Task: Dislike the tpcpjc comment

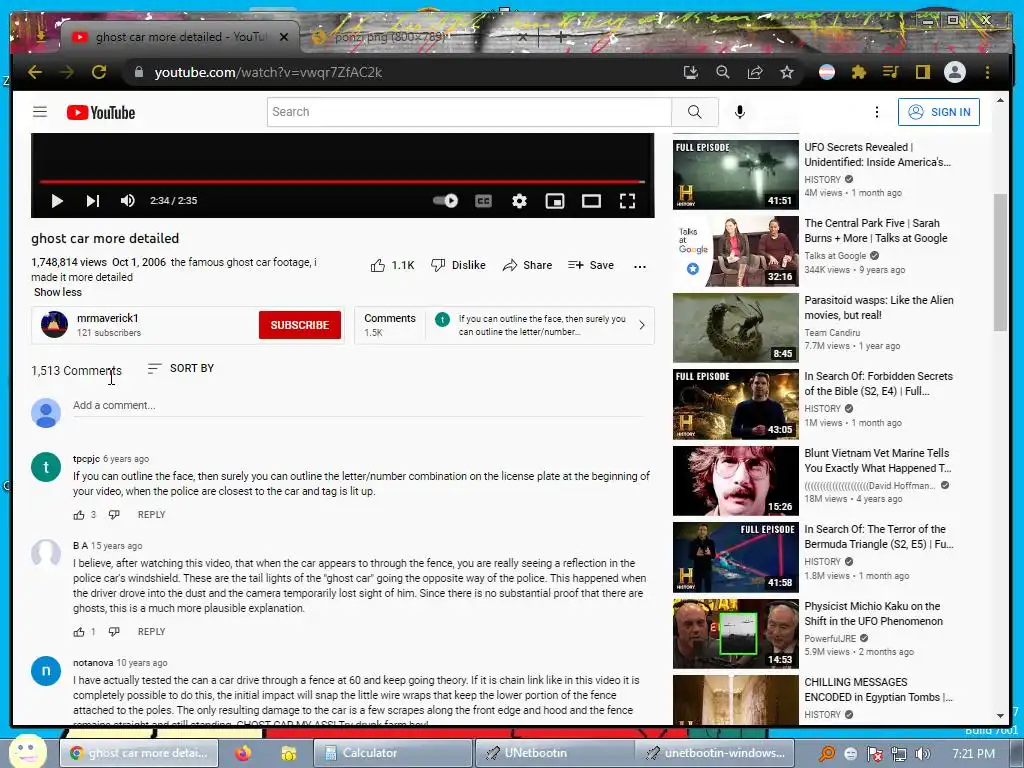Action: (x=114, y=515)
